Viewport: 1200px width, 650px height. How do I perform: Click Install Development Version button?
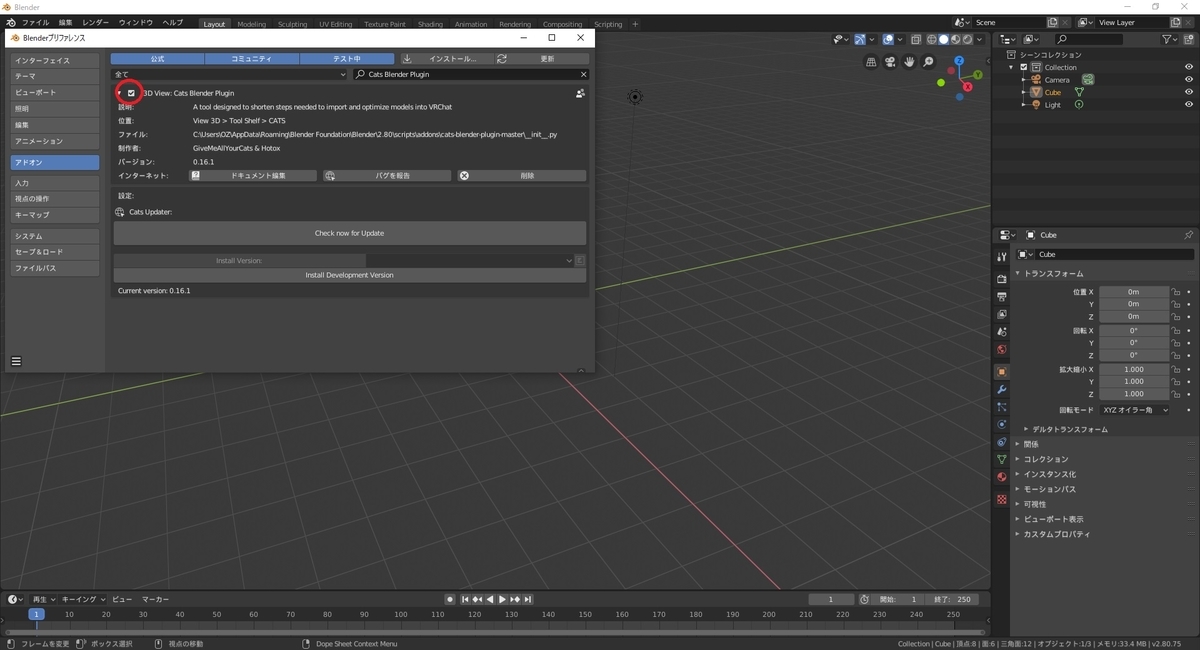(x=349, y=275)
